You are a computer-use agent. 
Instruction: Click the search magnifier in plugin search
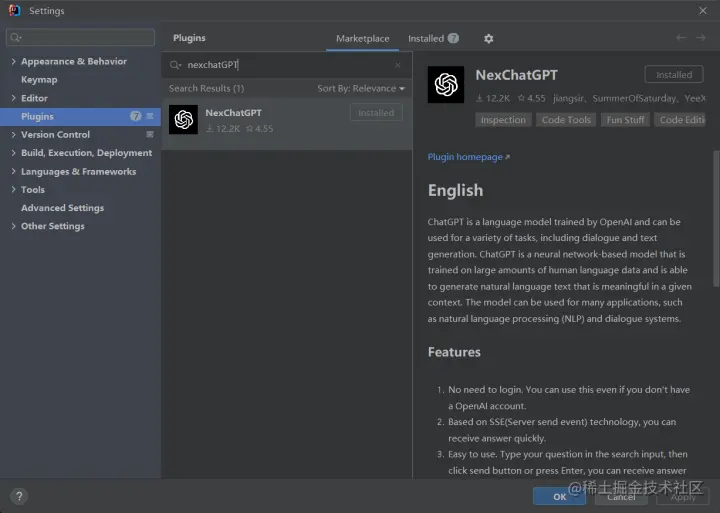(x=175, y=65)
